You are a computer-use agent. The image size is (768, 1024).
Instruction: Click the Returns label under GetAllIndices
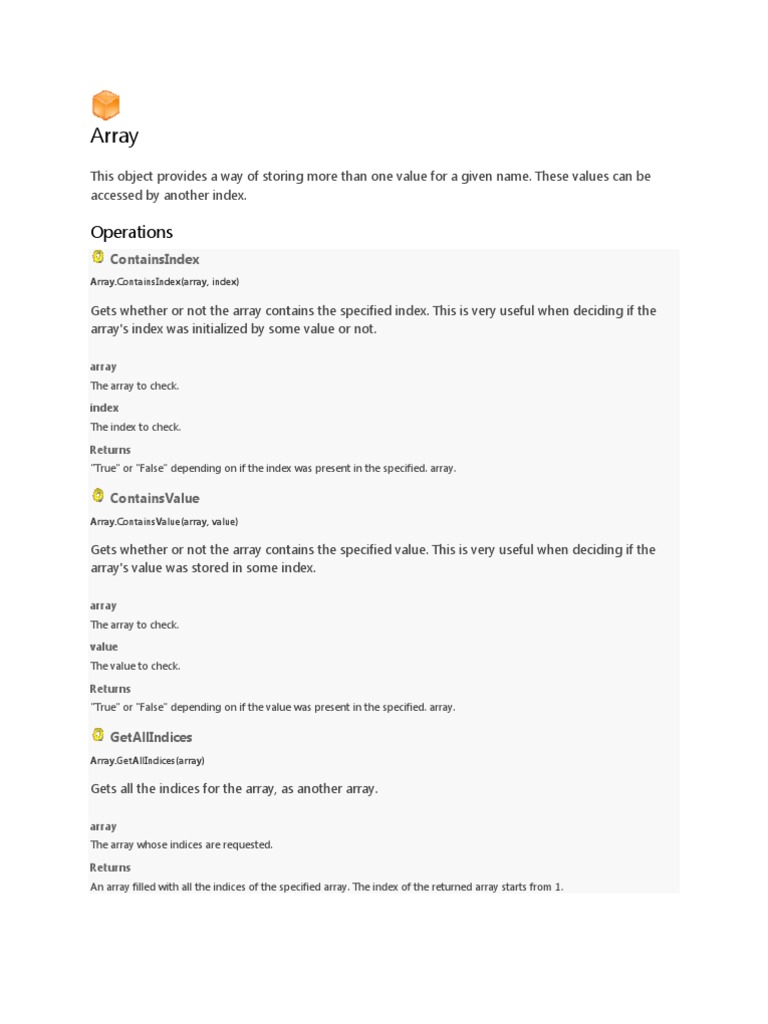click(110, 868)
